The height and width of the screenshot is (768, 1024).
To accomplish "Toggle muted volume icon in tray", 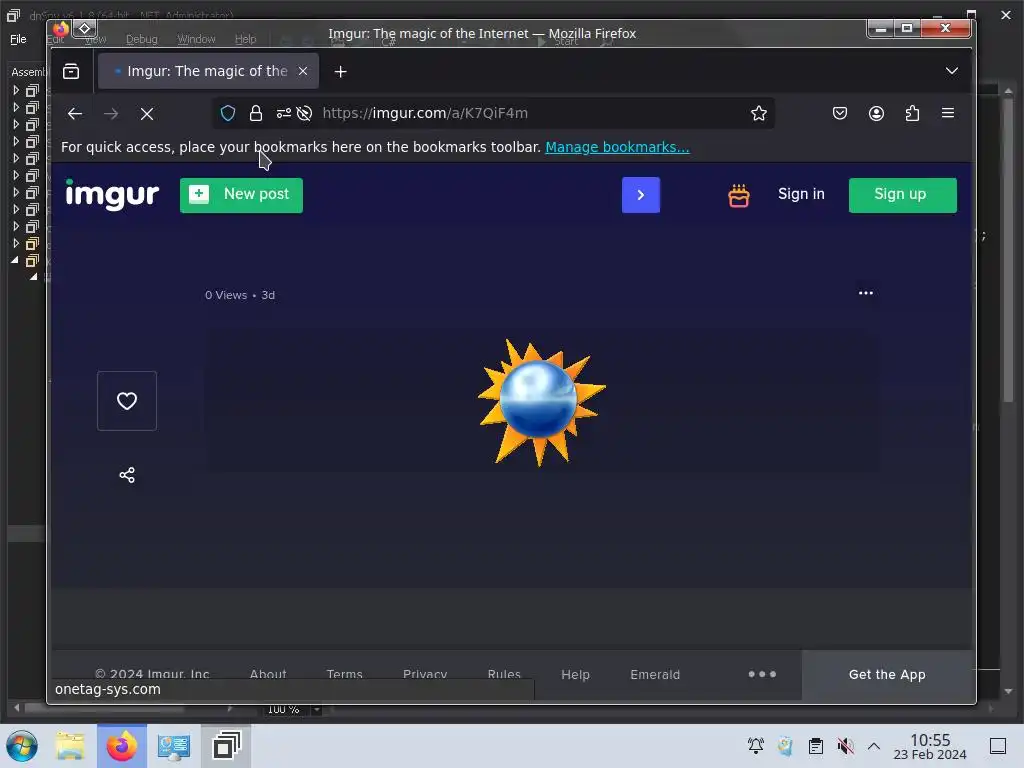I will 845,746.
